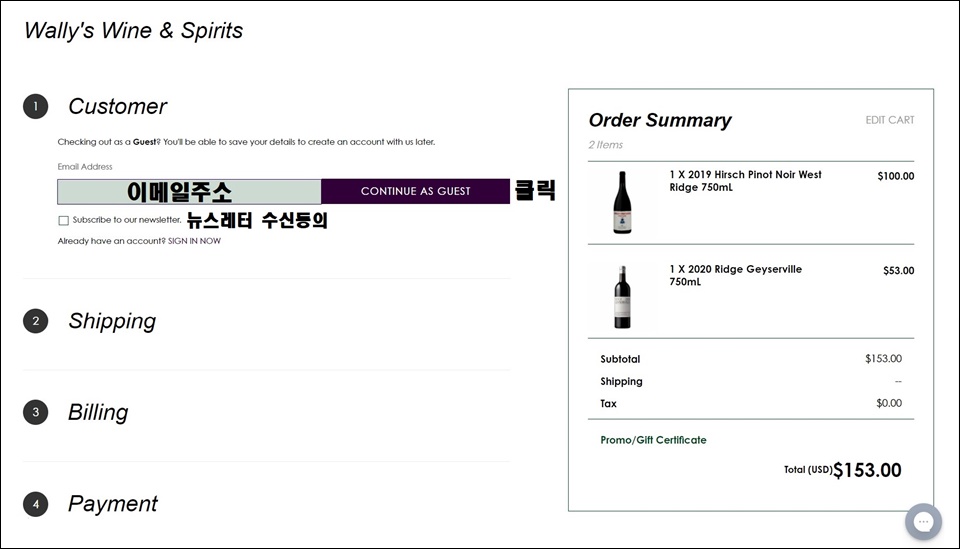Click step number 3 circle icon
Screen dimensions: 960x549
pos(36,413)
